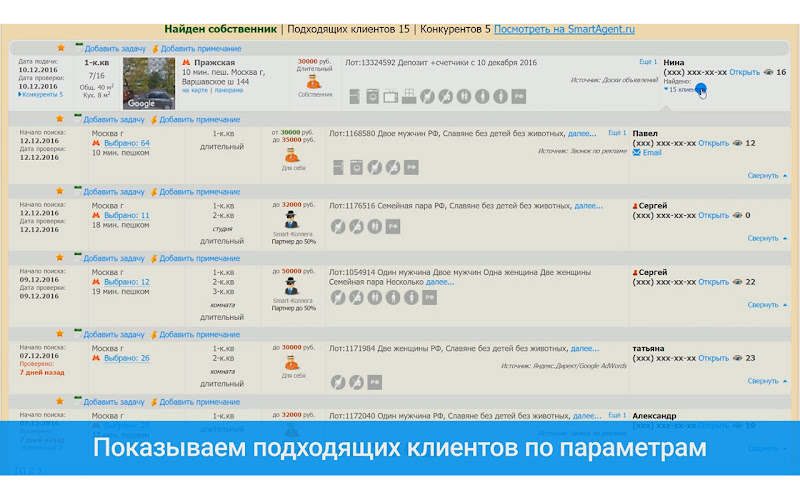Open the панорама view link
The height and width of the screenshot is (500, 800).
coord(229,90)
